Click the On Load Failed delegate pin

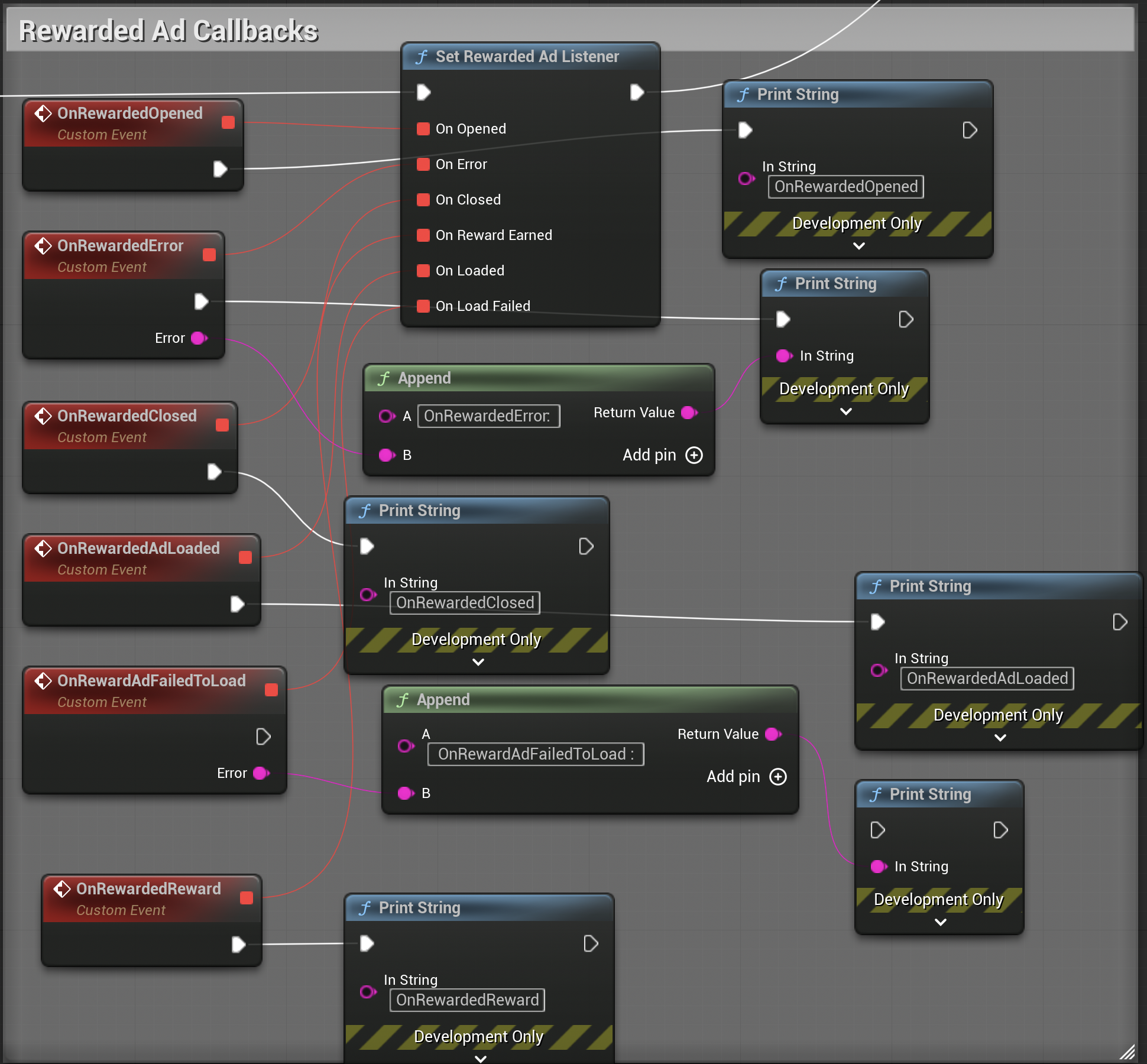(x=423, y=306)
